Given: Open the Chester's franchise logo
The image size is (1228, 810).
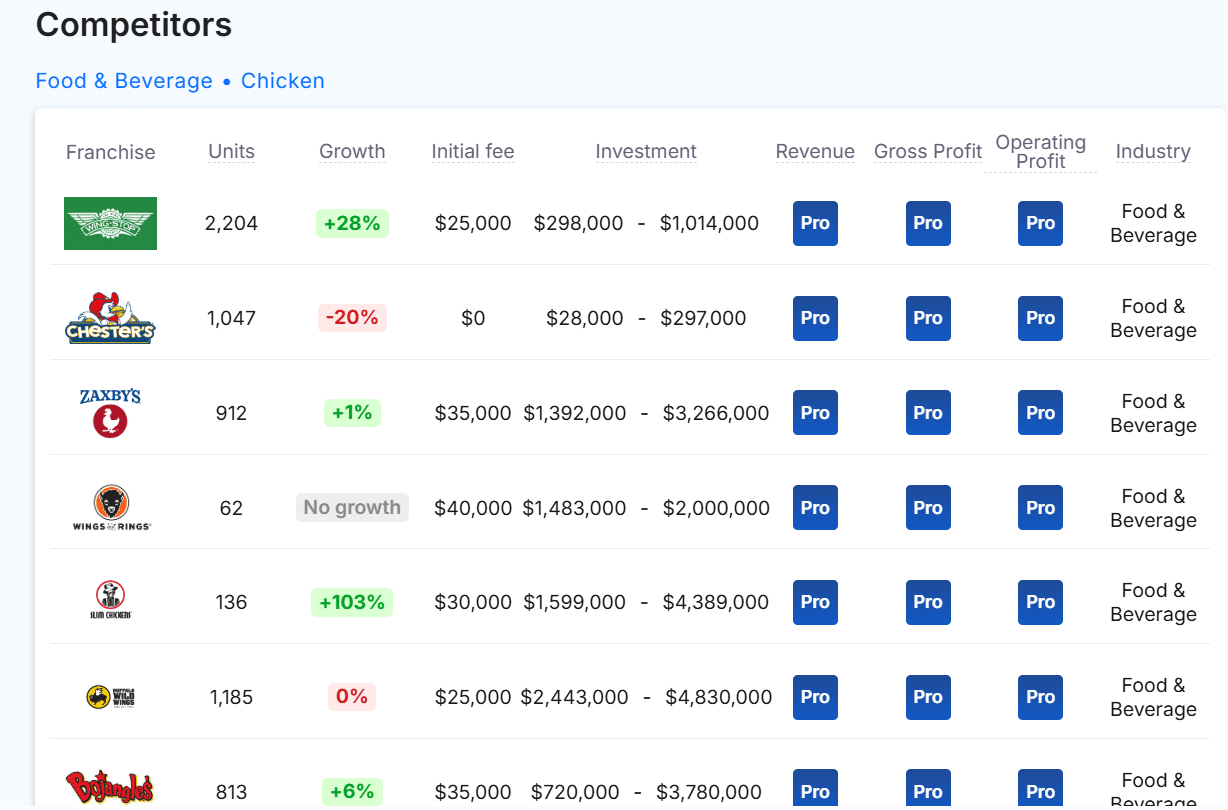Looking at the screenshot, I should coord(110,318).
